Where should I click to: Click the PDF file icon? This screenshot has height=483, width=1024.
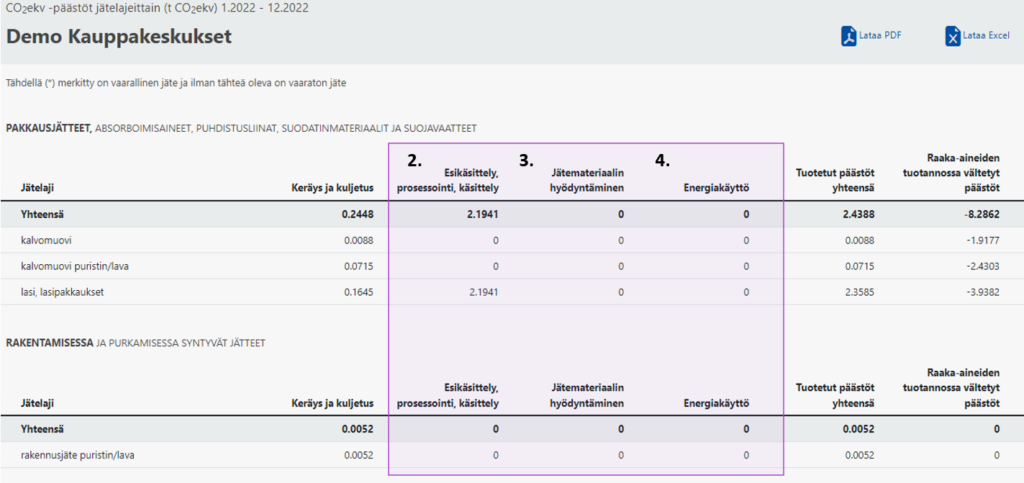tap(849, 36)
